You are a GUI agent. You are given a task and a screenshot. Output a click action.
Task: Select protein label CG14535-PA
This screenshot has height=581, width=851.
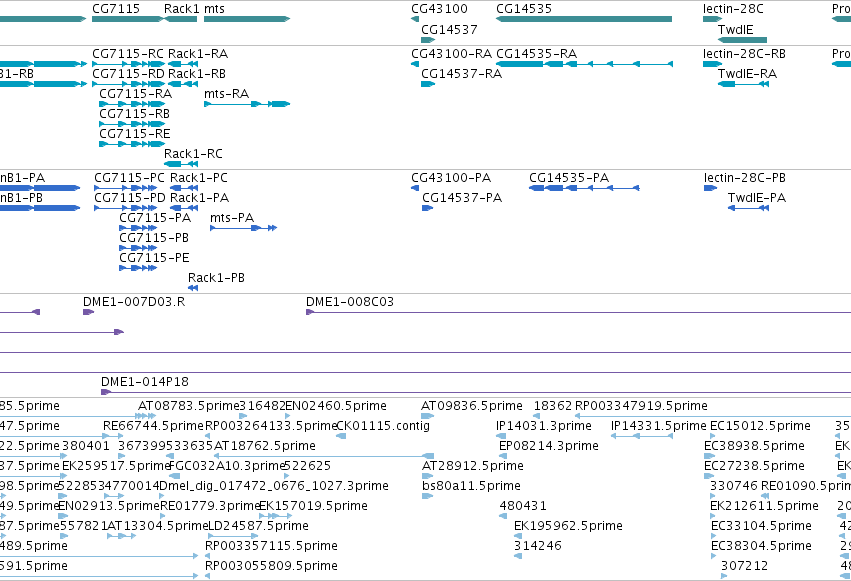[x=569, y=178]
